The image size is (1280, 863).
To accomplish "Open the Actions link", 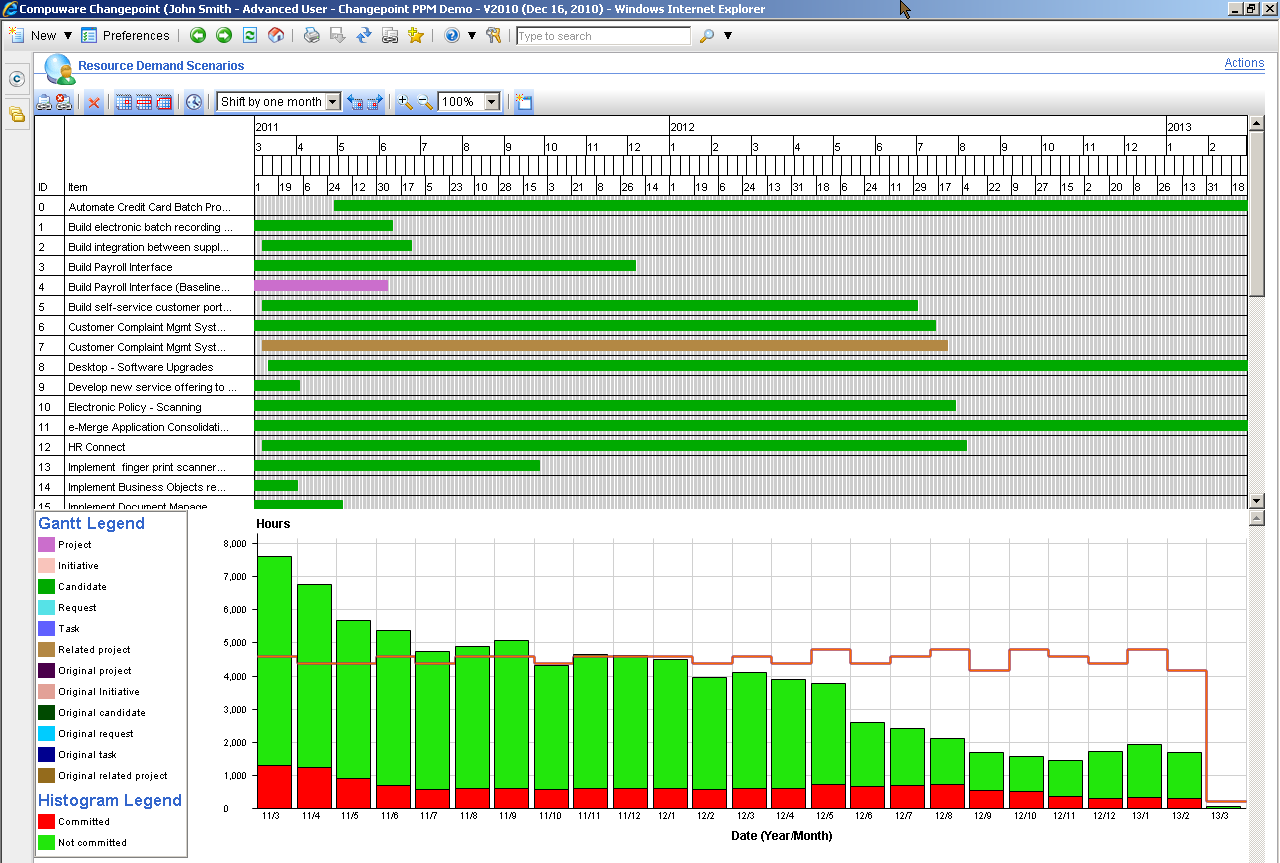I will (x=1244, y=63).
